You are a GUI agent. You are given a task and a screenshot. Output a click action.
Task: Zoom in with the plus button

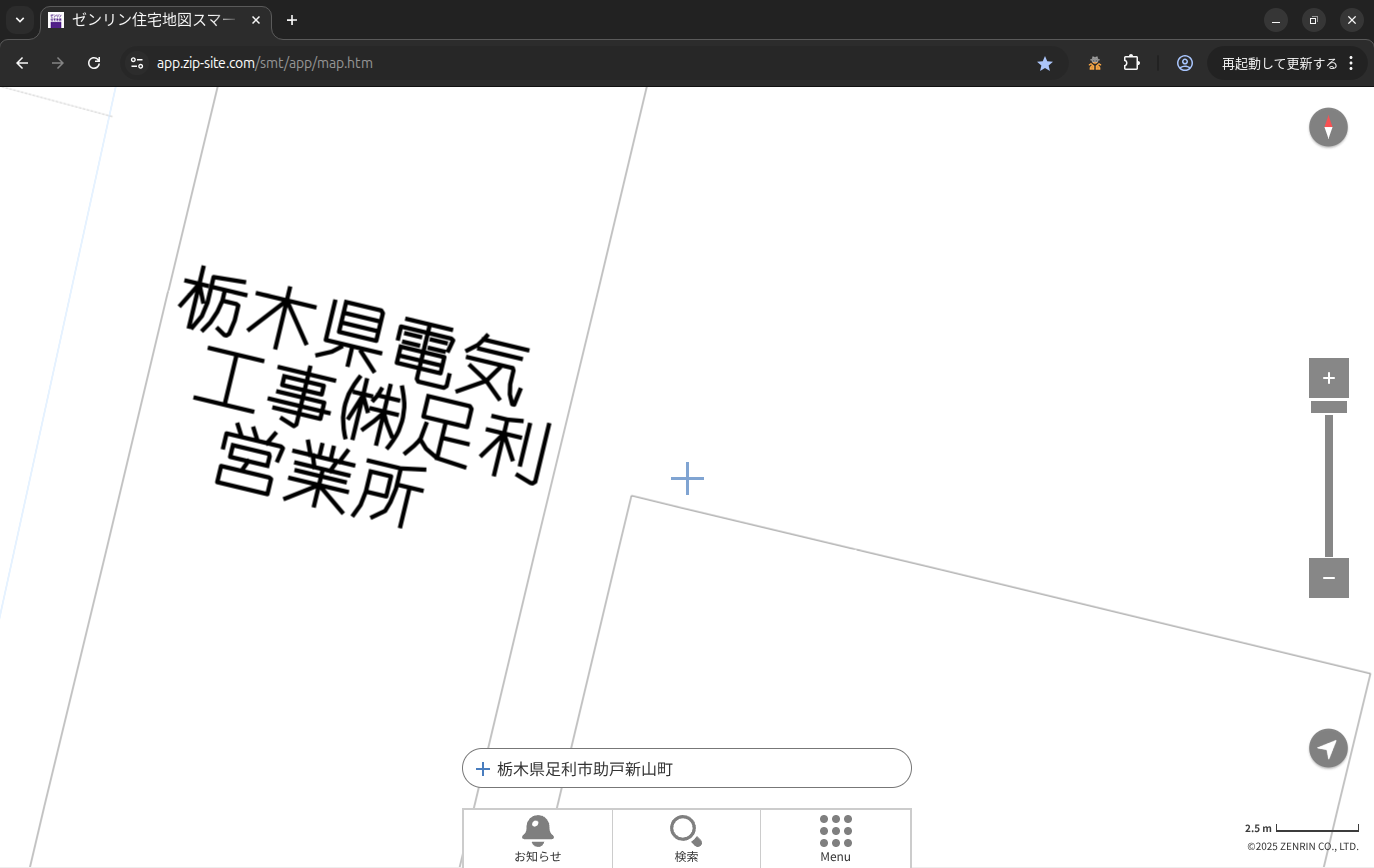coord(1328,378)
